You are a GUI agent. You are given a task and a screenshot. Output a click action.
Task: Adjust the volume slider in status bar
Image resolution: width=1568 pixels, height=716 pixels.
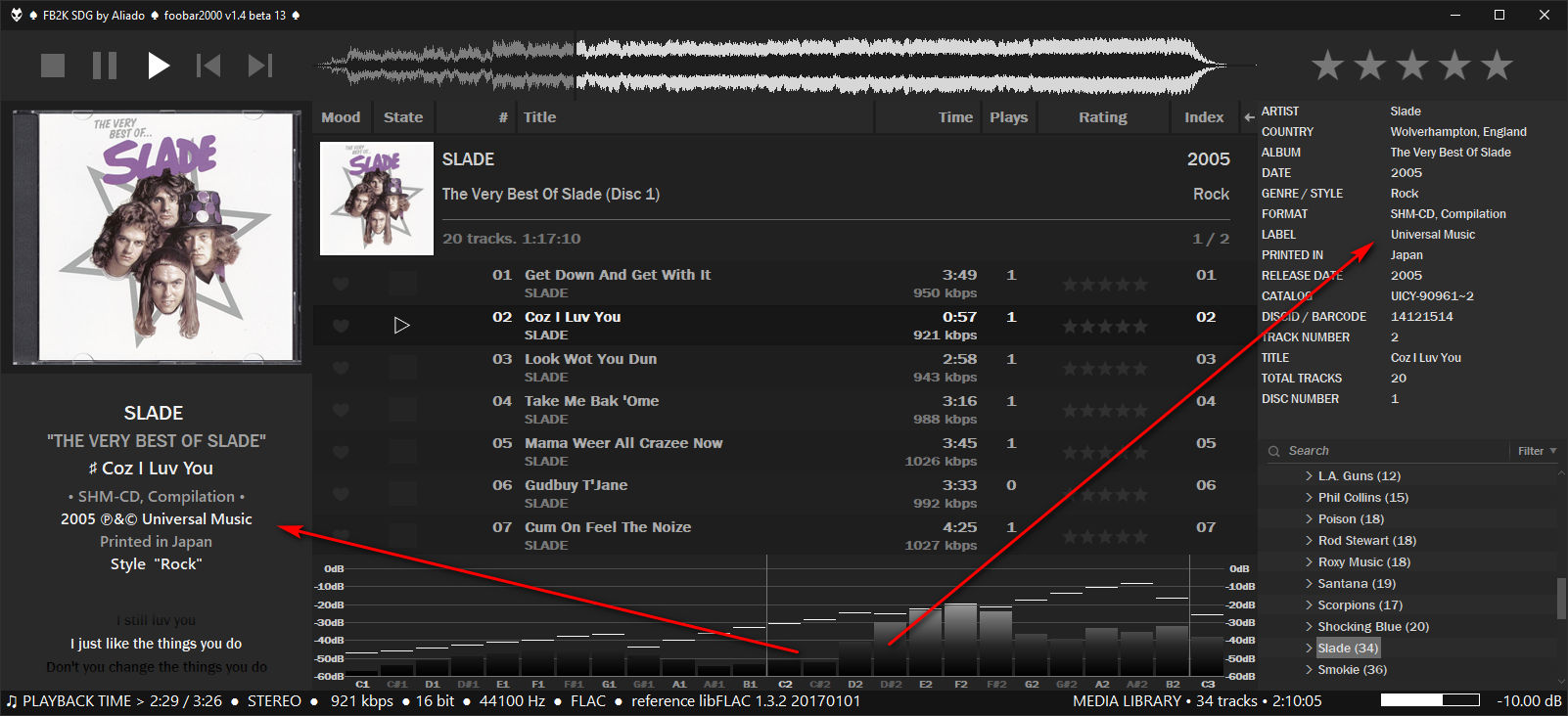[1429, 700]
